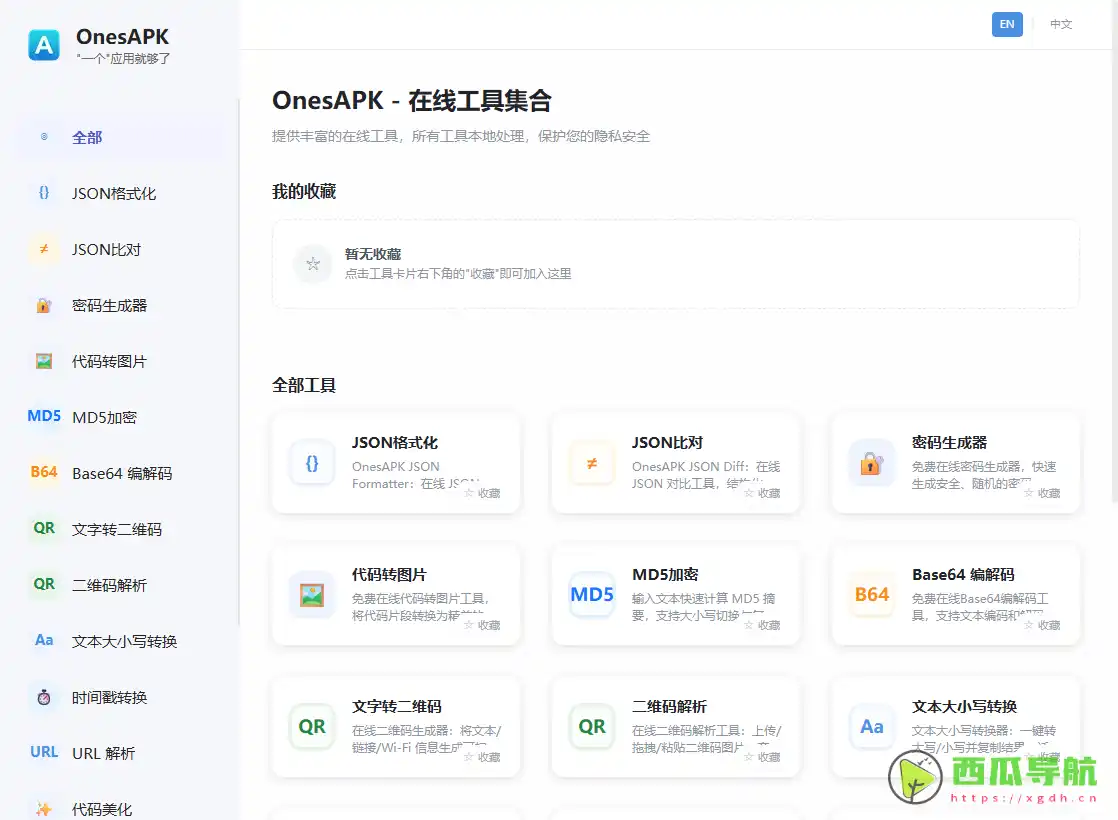This screenshot has width=1118, height=820.
Task: Select the MD5加密 sidebar icon
Action: coord(43,417)
